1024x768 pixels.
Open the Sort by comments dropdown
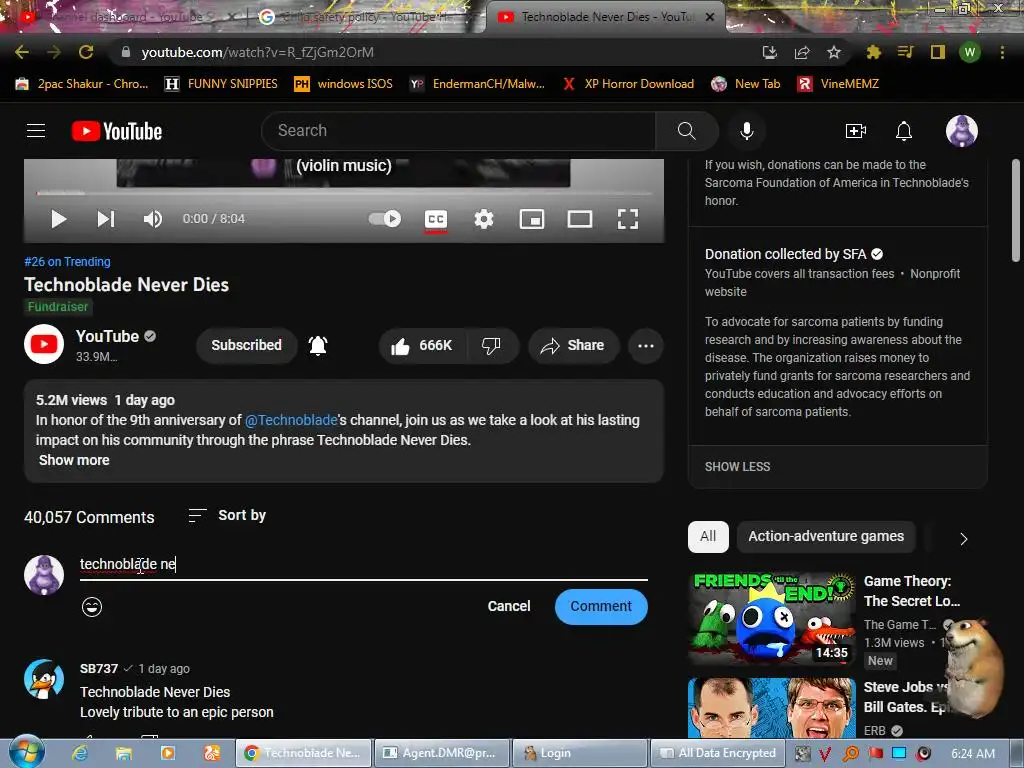(x=227, y=515)
